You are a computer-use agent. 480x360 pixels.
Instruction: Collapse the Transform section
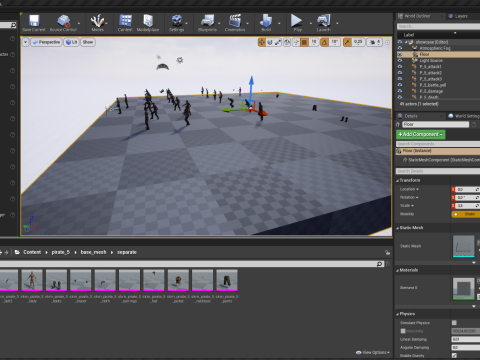coord(397,180)
